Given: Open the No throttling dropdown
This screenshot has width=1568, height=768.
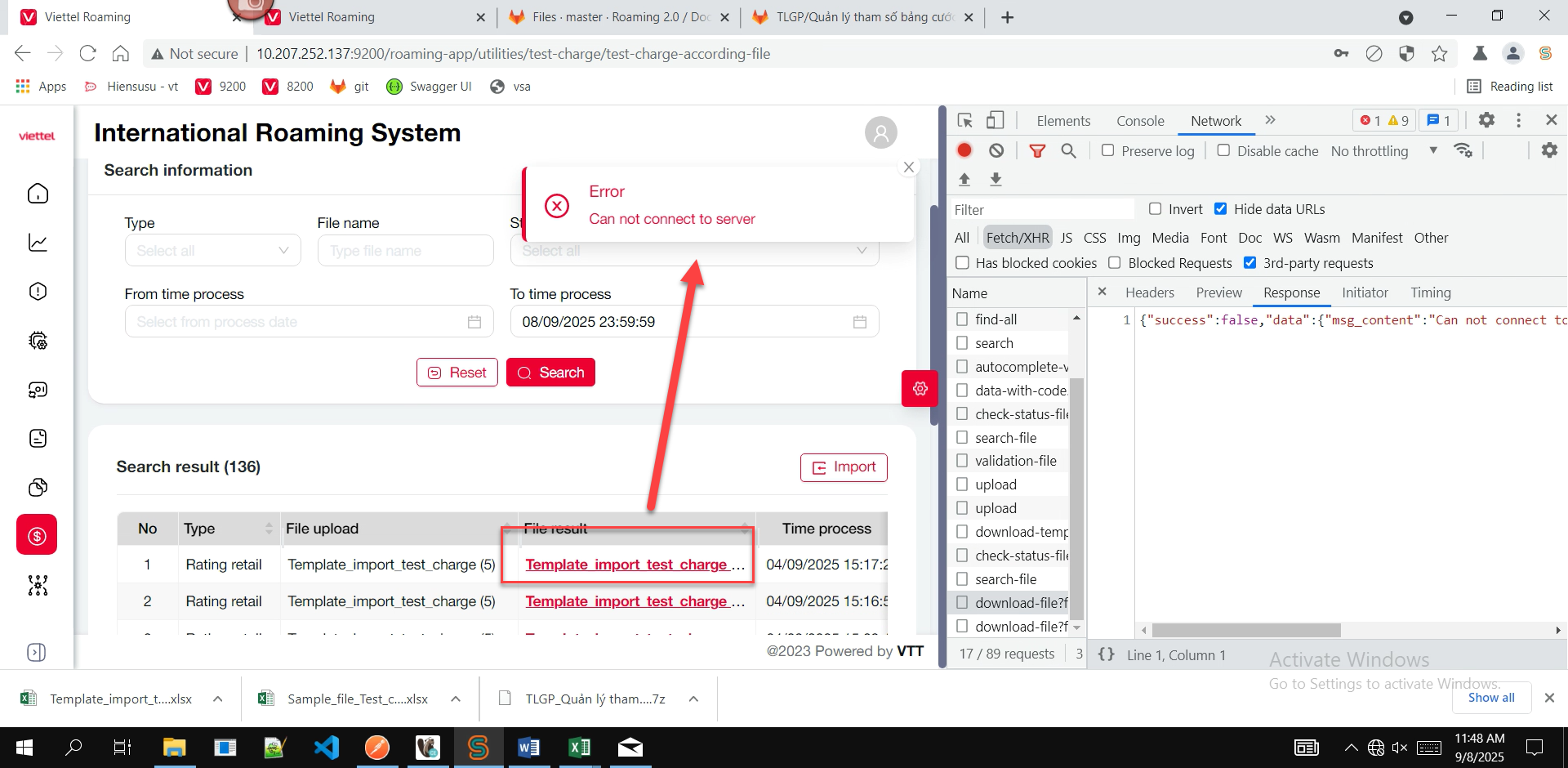Looking at the screenshot, I should 1383,151.
